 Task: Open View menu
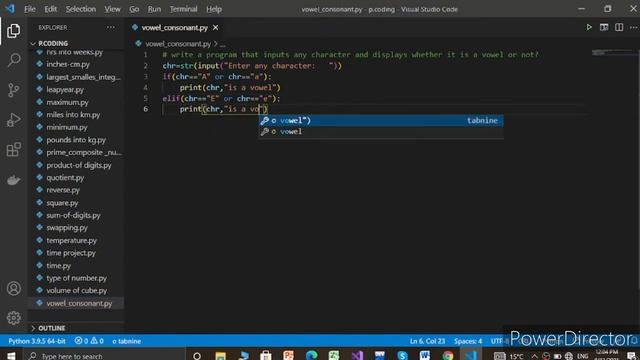point(112,9)
